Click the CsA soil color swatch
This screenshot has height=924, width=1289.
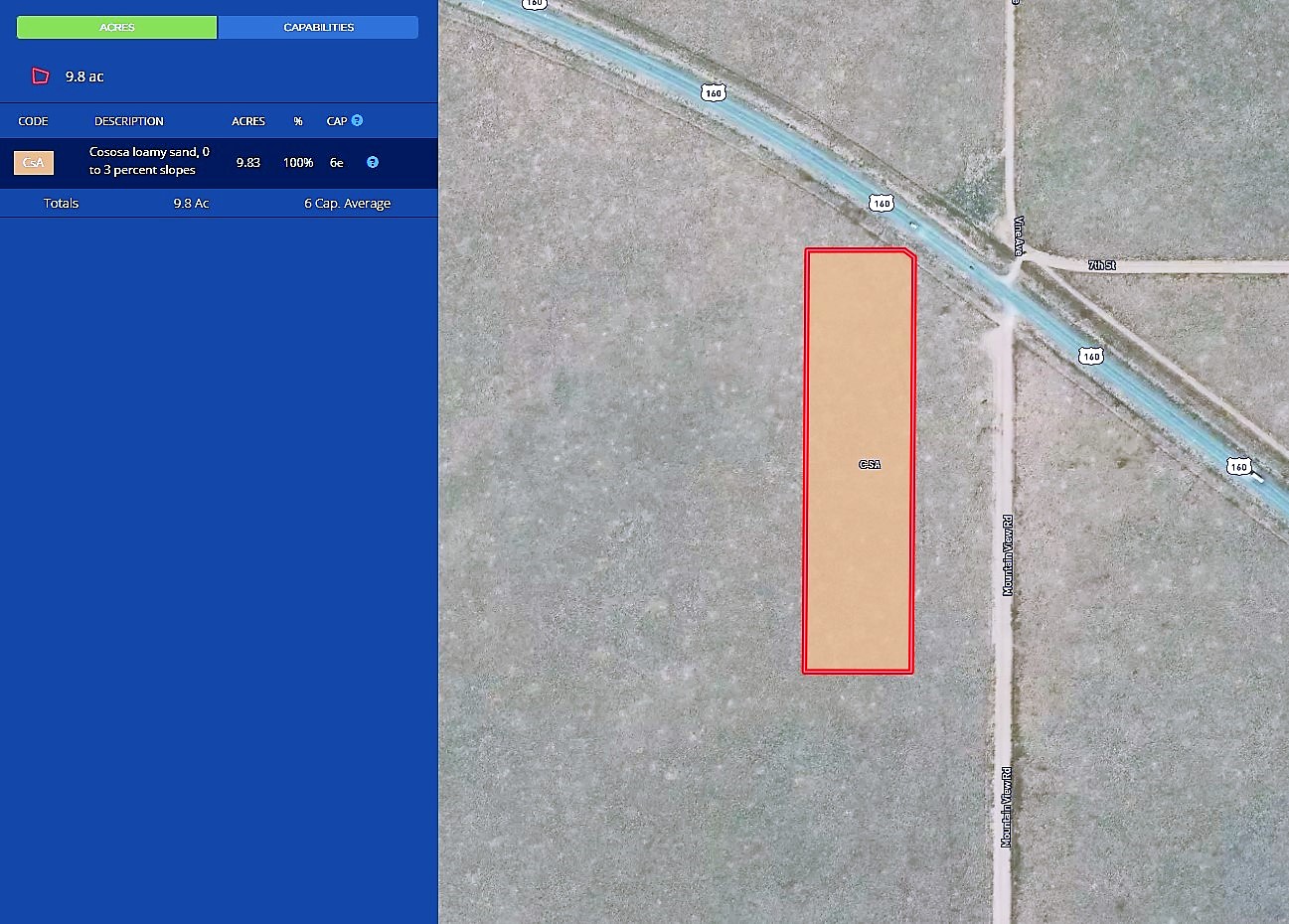click(x=34, y=162)
